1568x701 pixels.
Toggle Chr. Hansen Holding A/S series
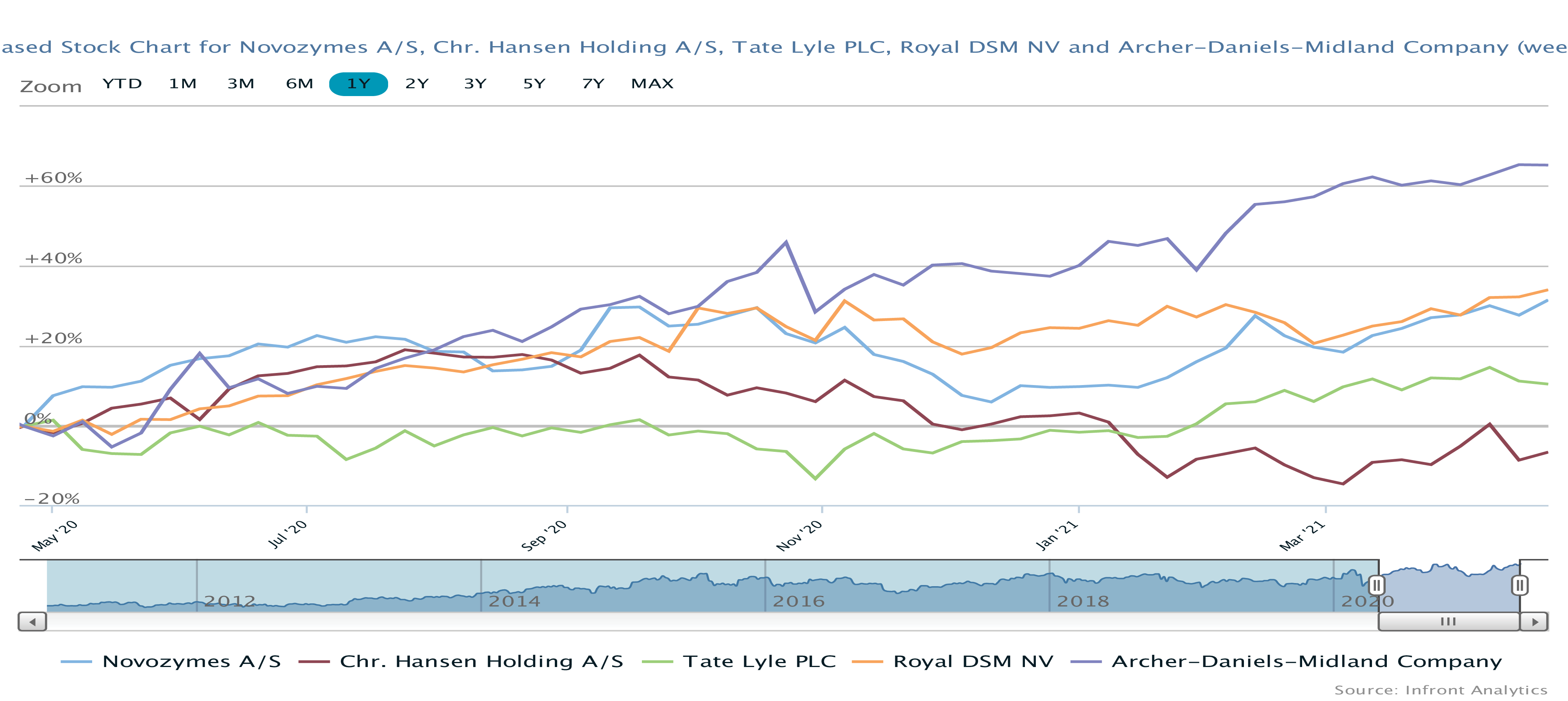(x=481, y=662)
